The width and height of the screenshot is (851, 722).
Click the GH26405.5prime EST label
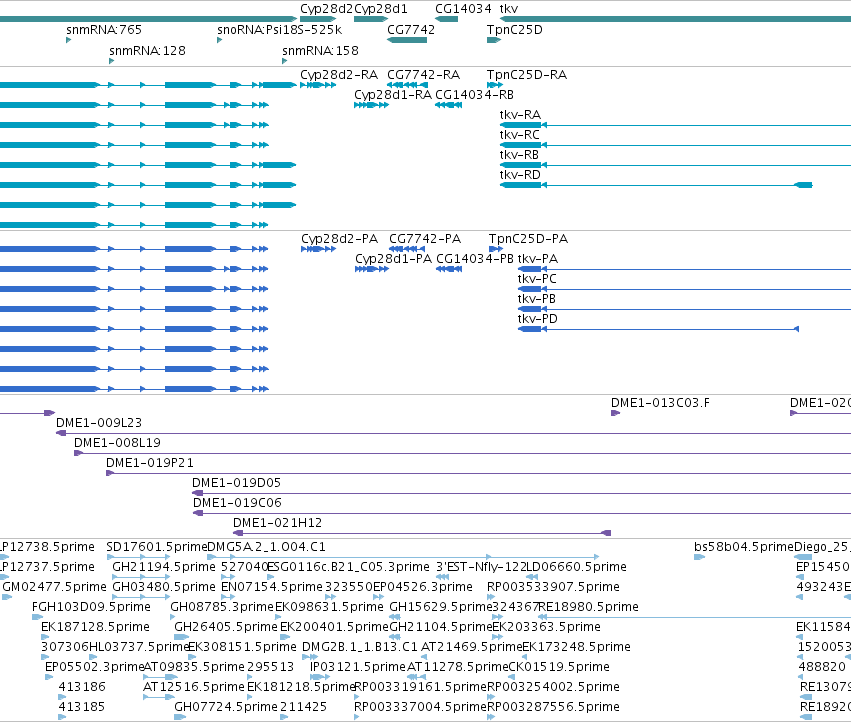click(x=226, y=628)
